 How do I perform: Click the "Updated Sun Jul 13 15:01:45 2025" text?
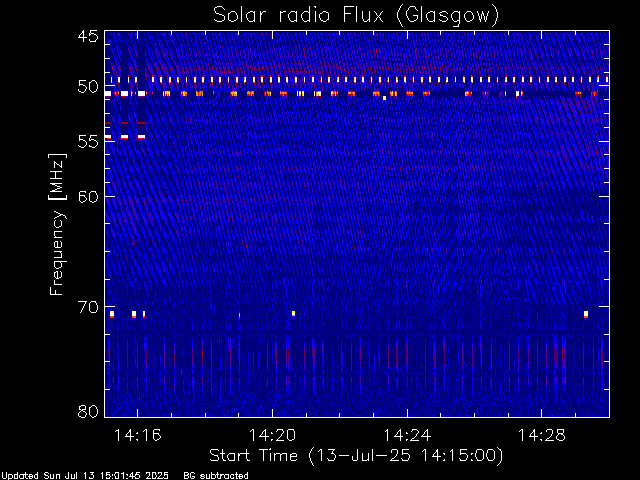(x=85, y=476)
